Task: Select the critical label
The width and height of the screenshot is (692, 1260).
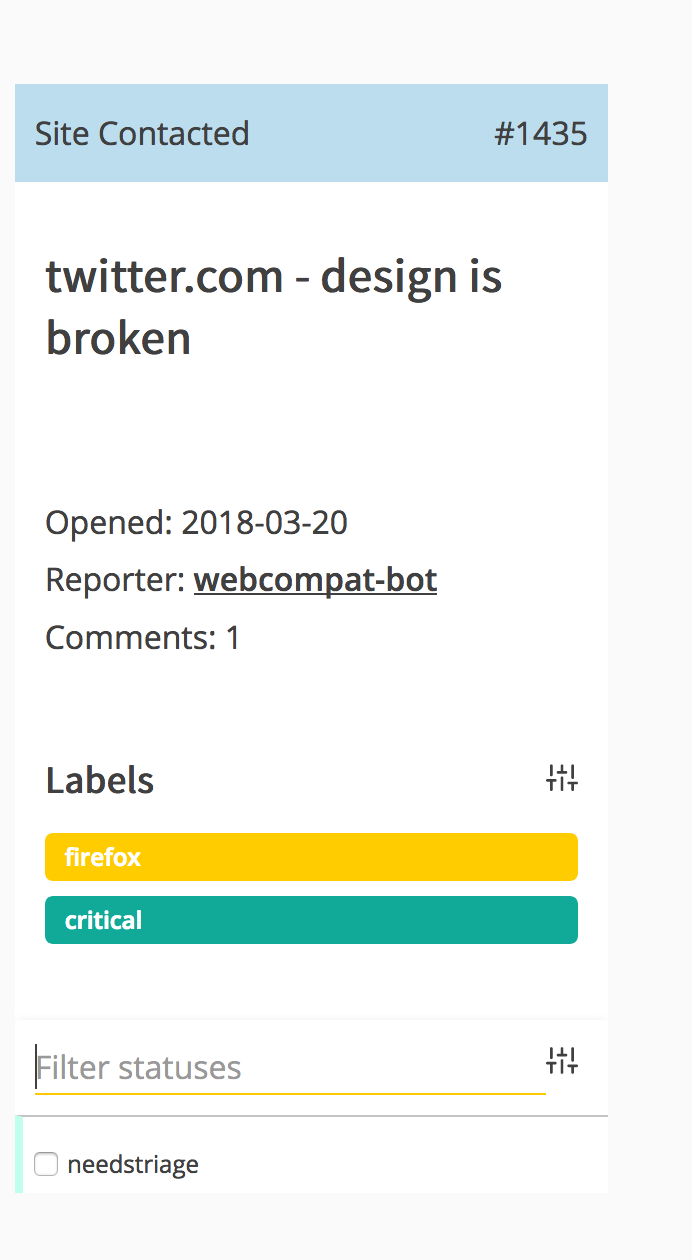Action: 311,920
